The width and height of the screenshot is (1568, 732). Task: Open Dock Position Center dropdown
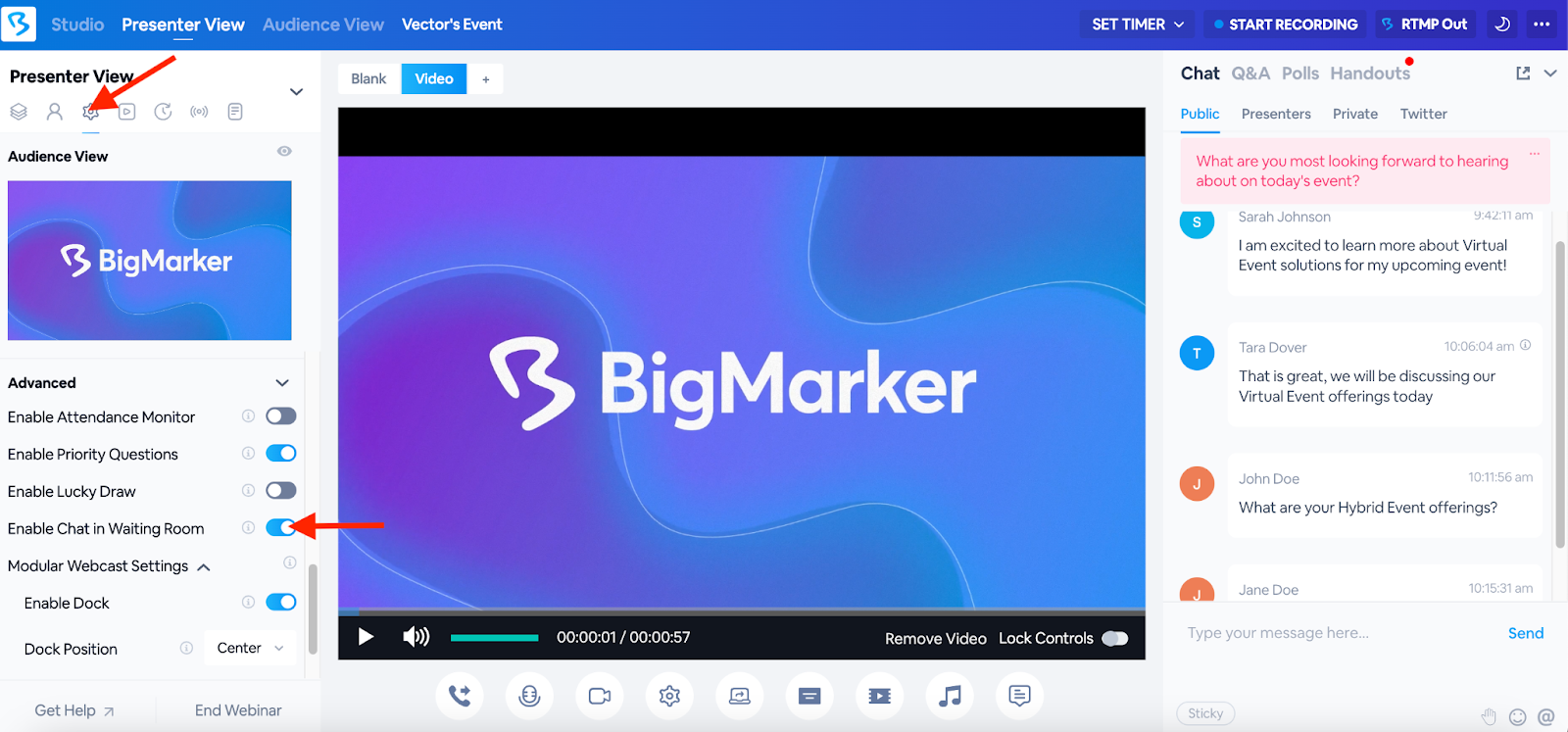point(250,648)
